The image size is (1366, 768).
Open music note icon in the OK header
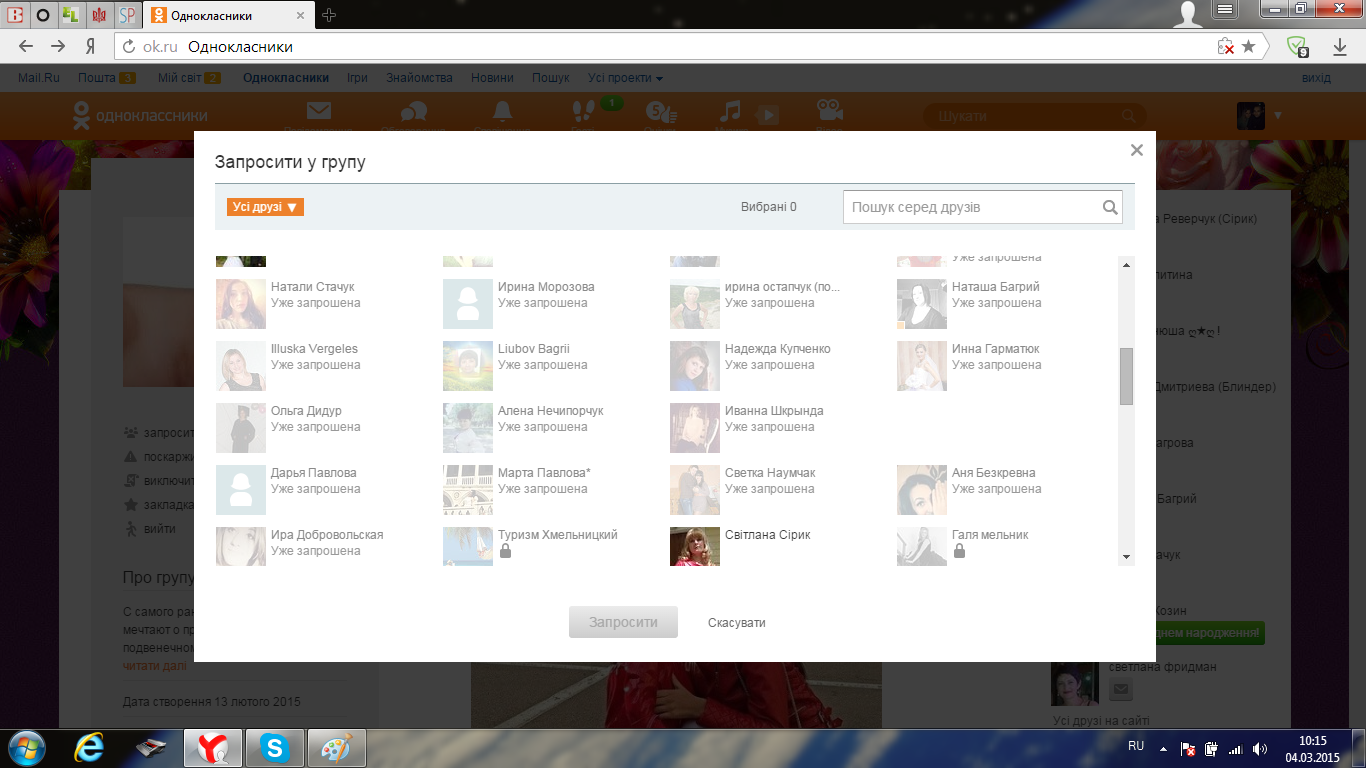click(731, 111)
